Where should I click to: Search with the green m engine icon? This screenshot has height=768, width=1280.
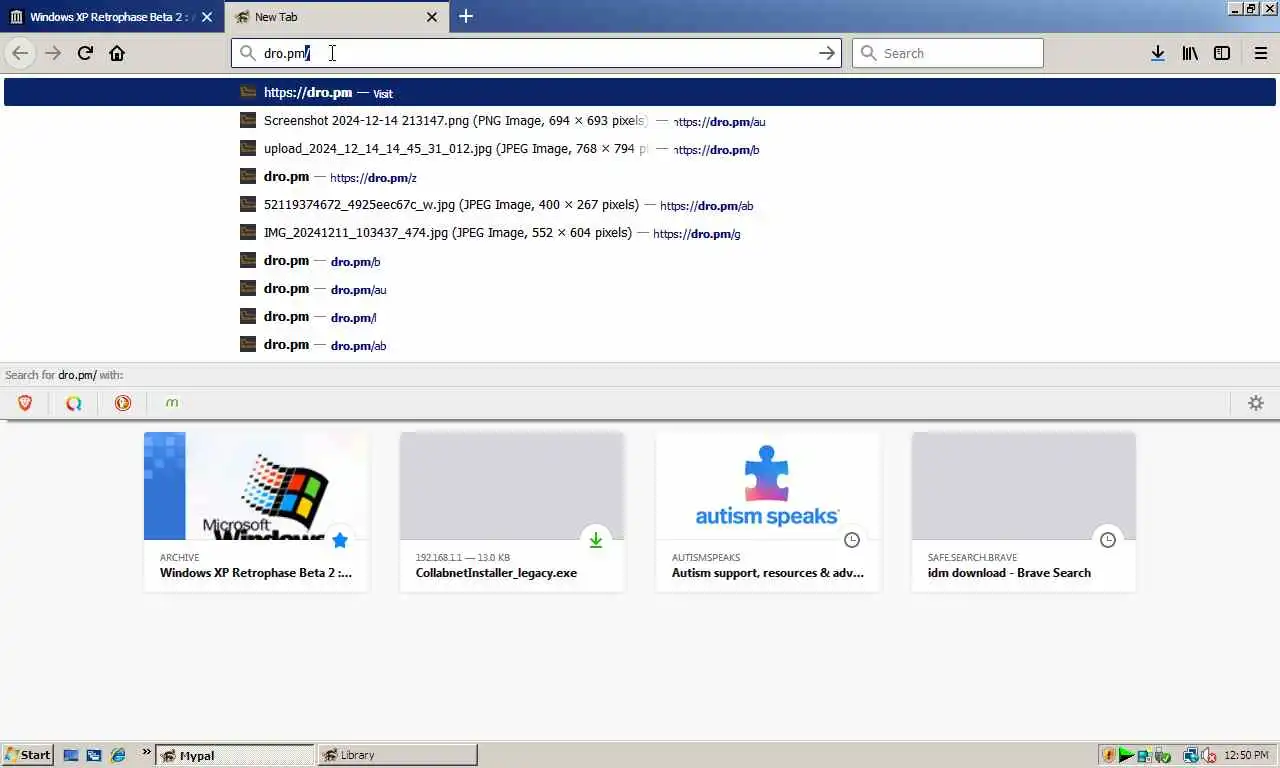coord(171,403)
